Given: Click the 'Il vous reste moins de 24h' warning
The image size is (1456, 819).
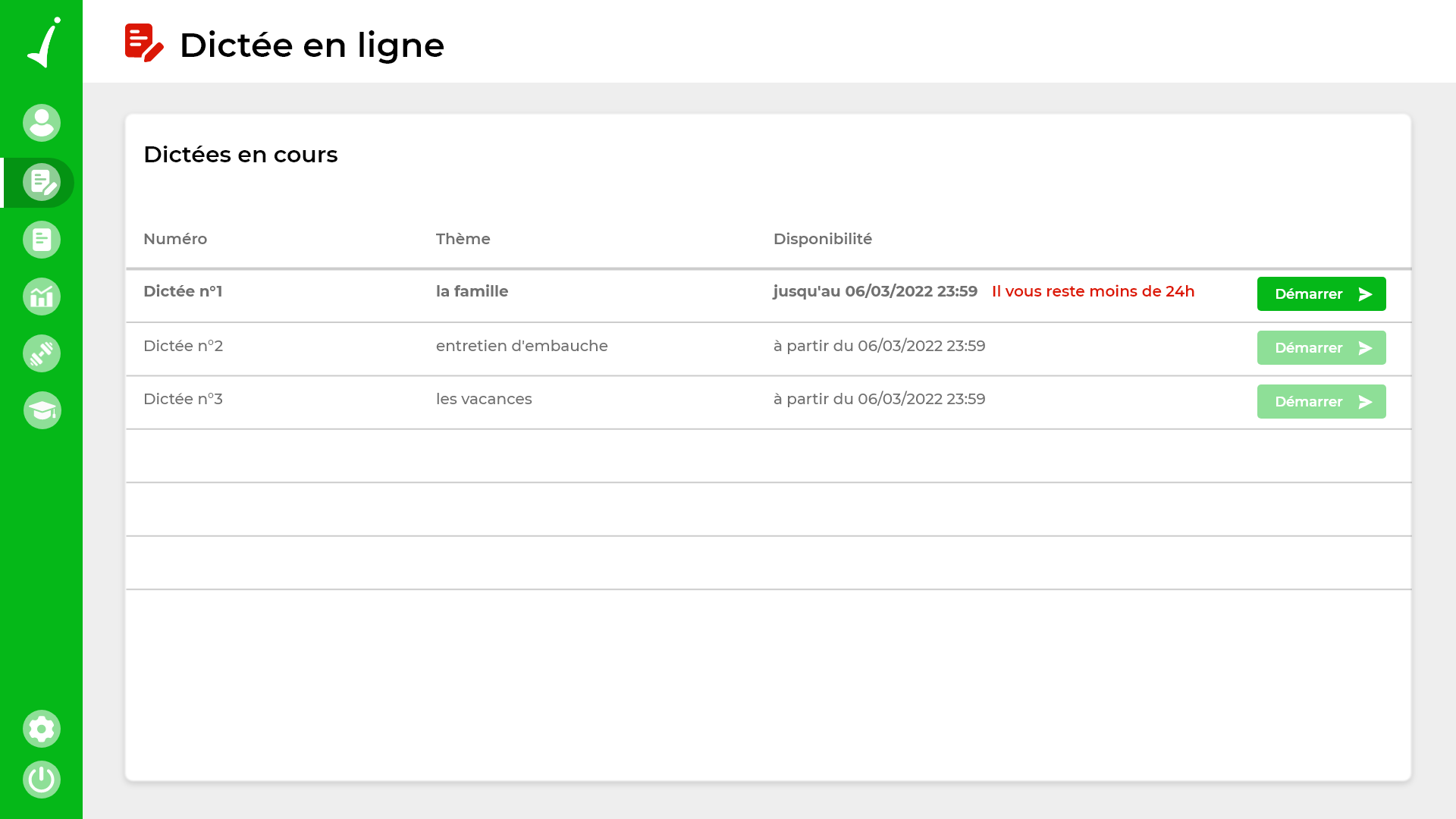Looking at the screenshot, I should [x=1093, y=291].
